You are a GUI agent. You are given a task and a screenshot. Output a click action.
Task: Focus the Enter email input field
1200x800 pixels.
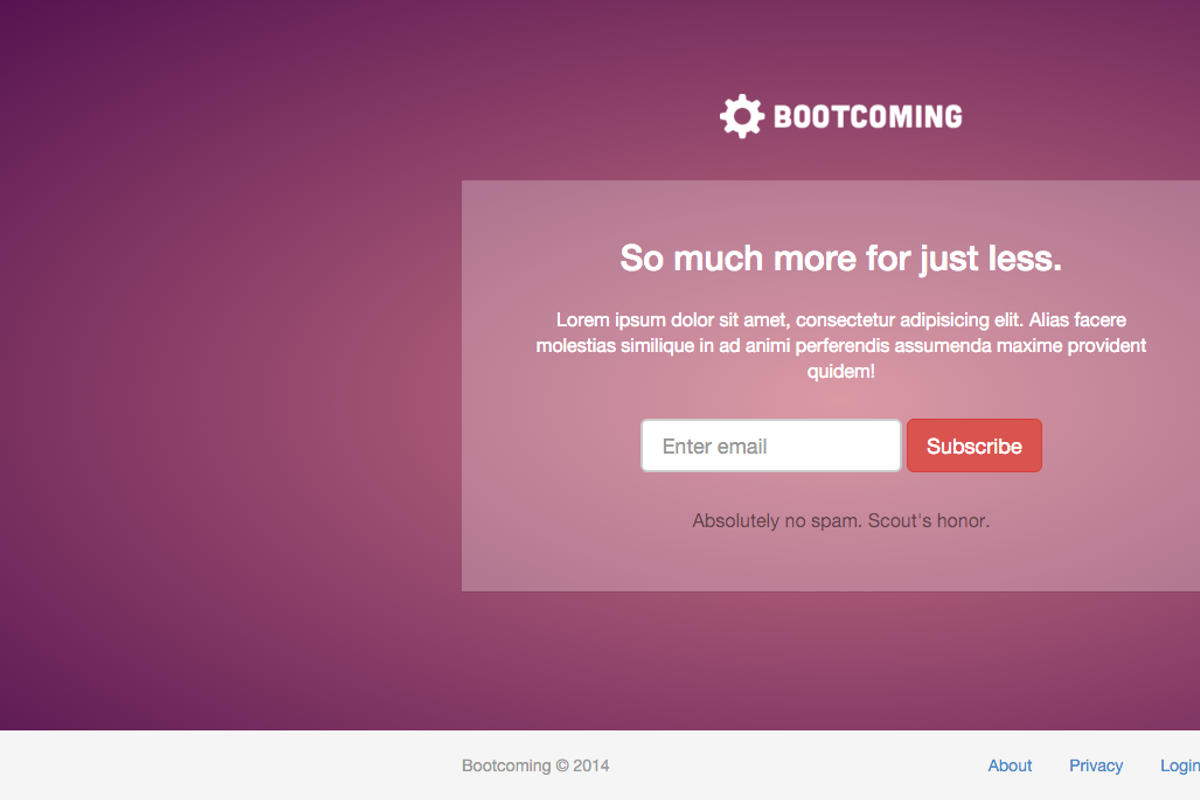(771, 445)
